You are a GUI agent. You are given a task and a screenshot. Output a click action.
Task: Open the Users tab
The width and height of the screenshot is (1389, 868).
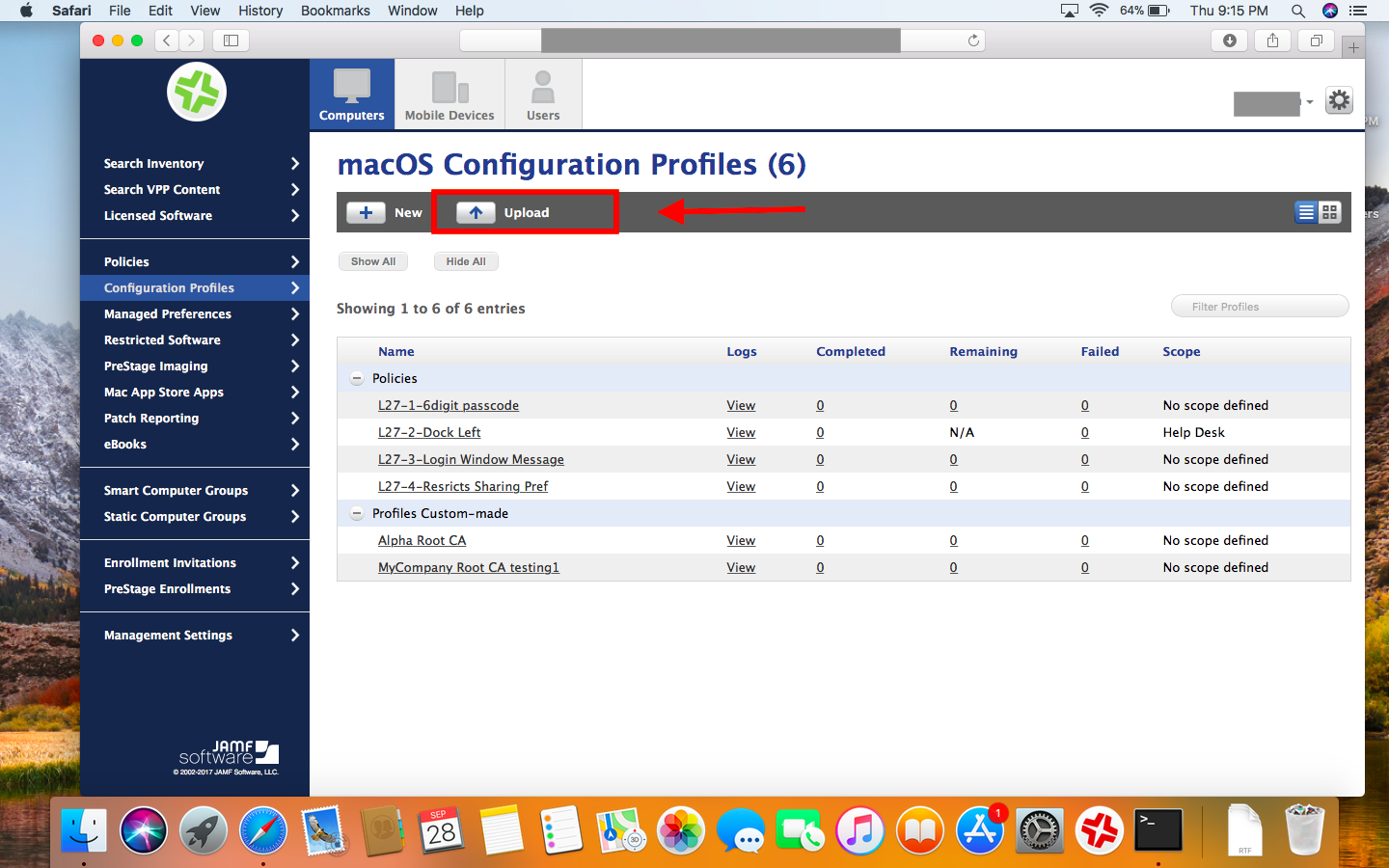(x=543, y=94)
